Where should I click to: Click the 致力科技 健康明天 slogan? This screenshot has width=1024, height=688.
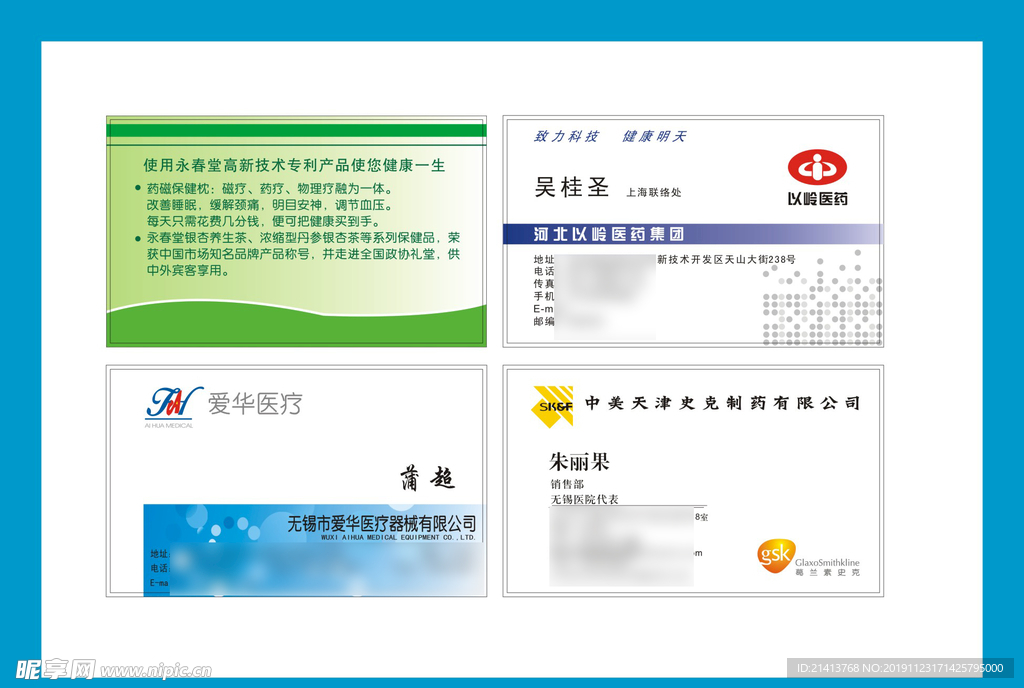pyautogui.click(x=610, y=136)
